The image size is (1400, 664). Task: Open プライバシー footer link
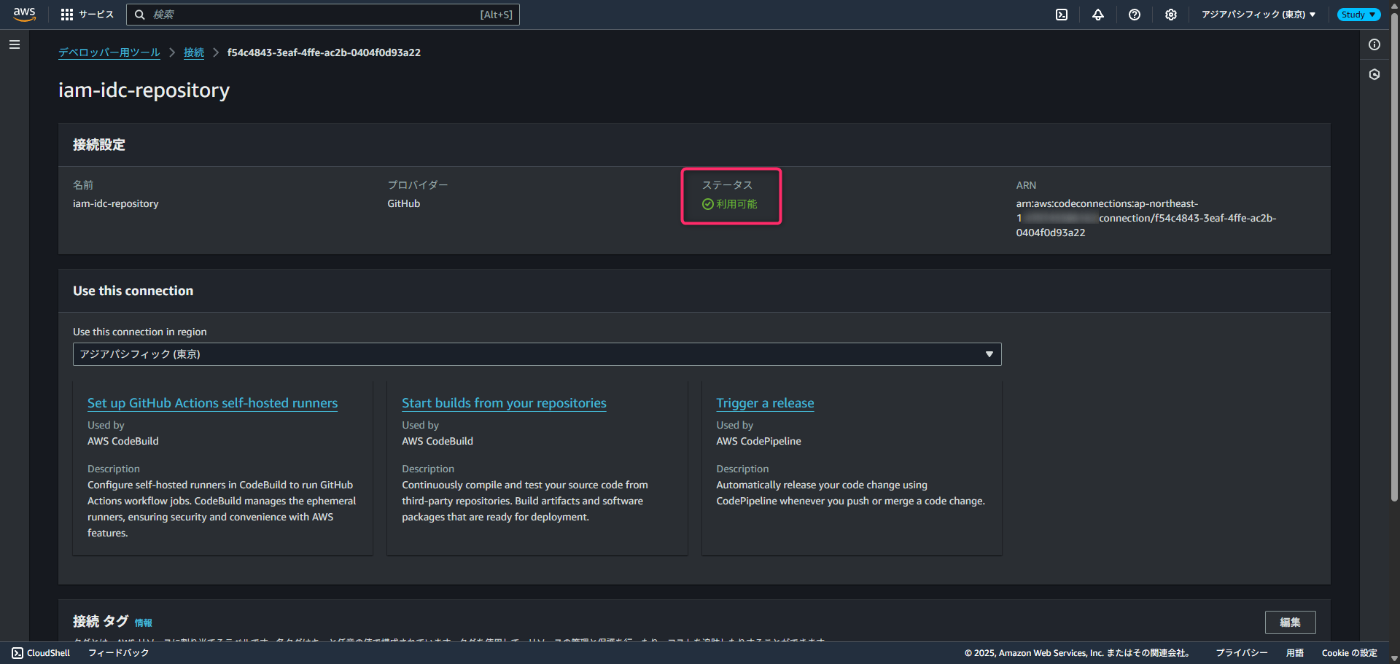[x=1242, y=653]
